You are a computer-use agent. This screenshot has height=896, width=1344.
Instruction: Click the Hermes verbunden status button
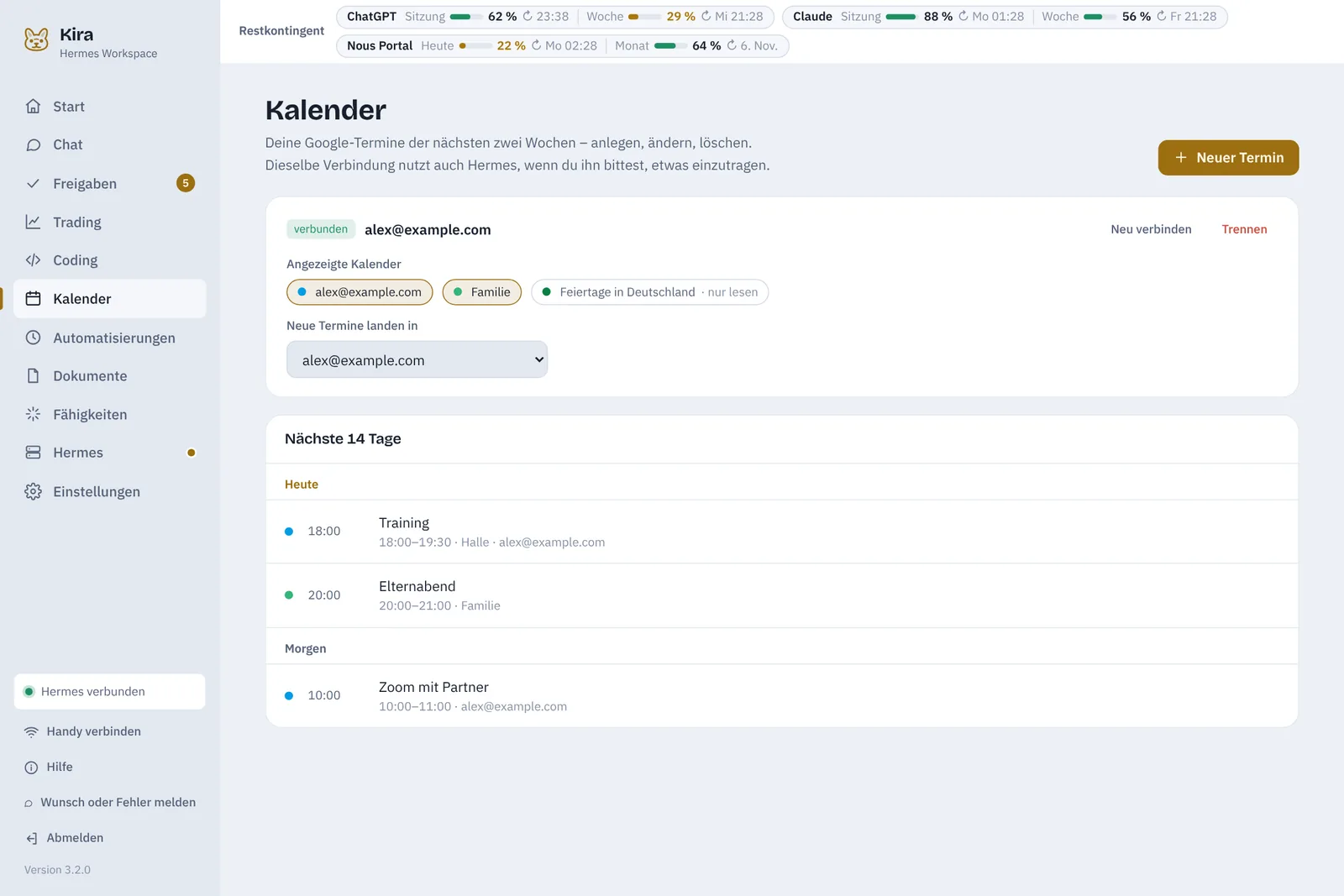[x=109, y=692]
